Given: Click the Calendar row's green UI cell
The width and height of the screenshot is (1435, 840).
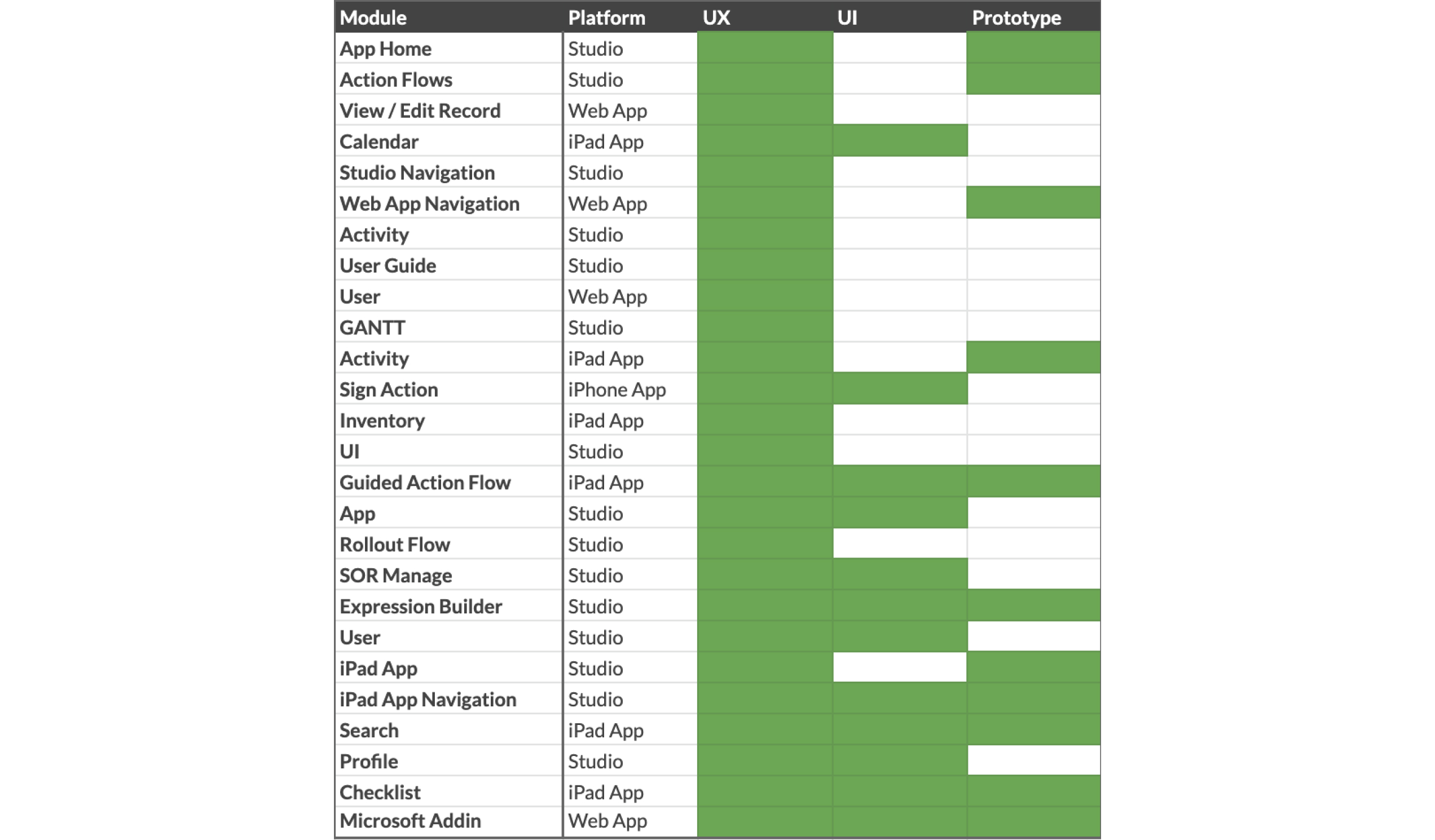Looking at the screenshot, I should 900,140.
